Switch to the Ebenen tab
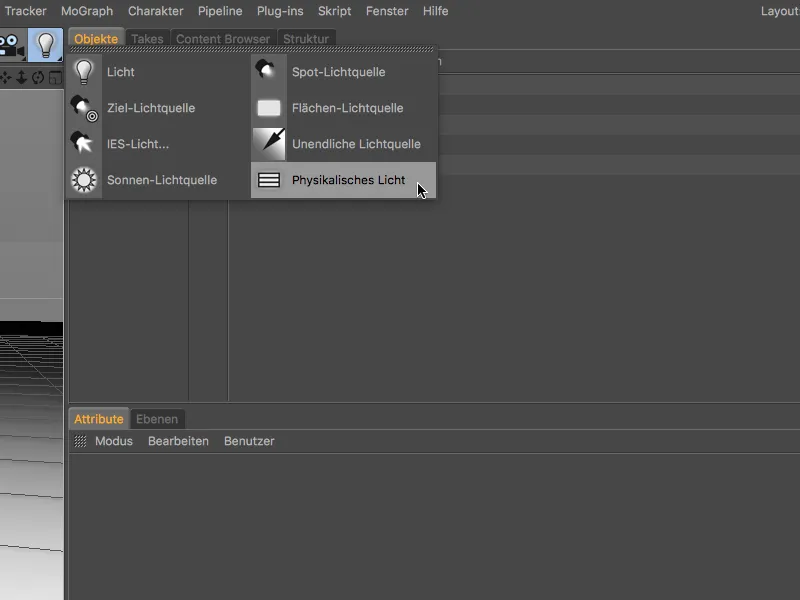The width and height of the screenshot is (800, 600). pos(158,419)
